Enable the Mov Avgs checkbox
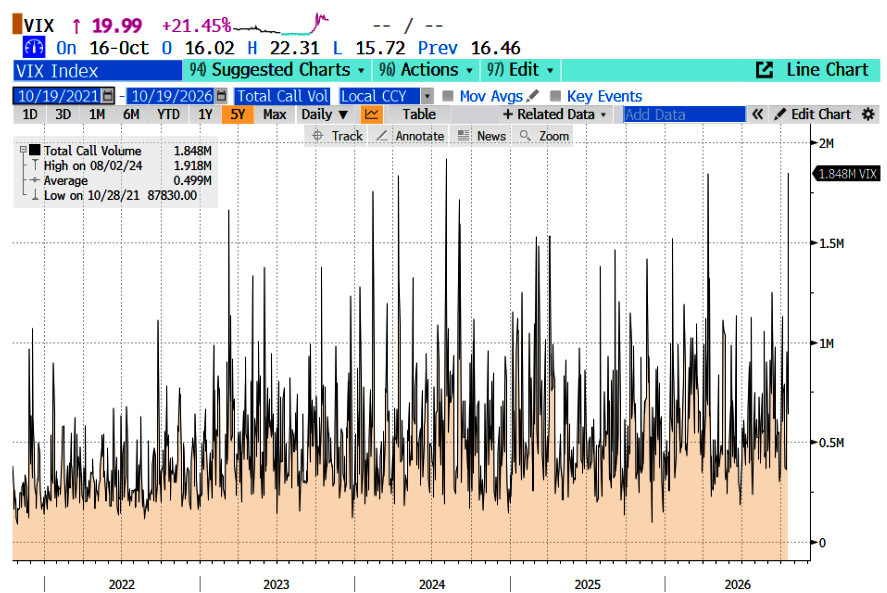The image size is (887, 593). point(447,96)
